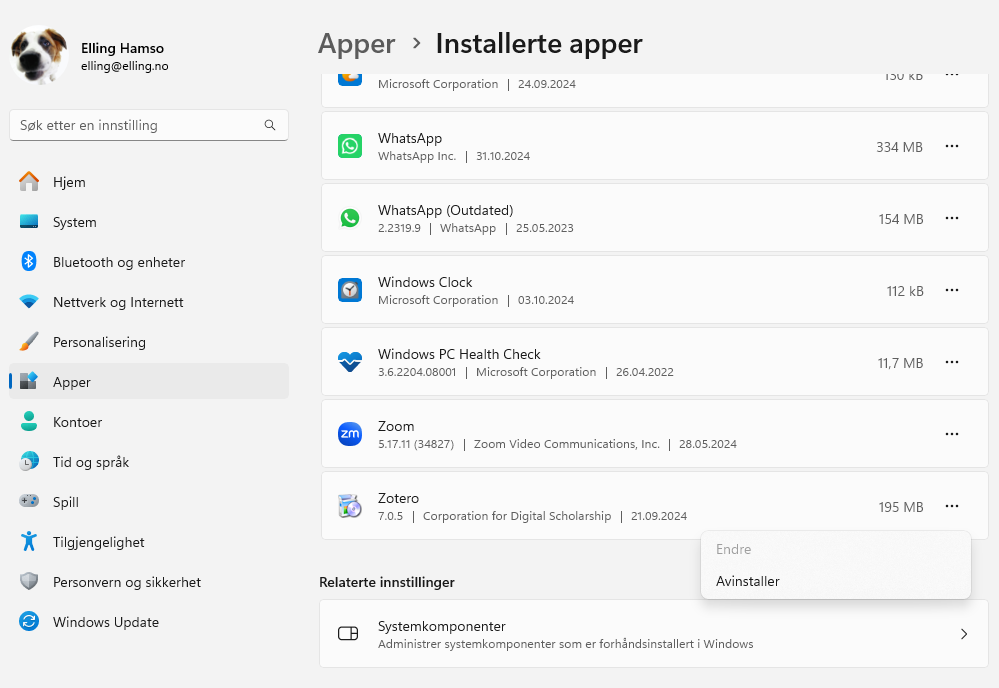
Task: Click the Relaterte innstillinger heading
Action: (387, 582)
